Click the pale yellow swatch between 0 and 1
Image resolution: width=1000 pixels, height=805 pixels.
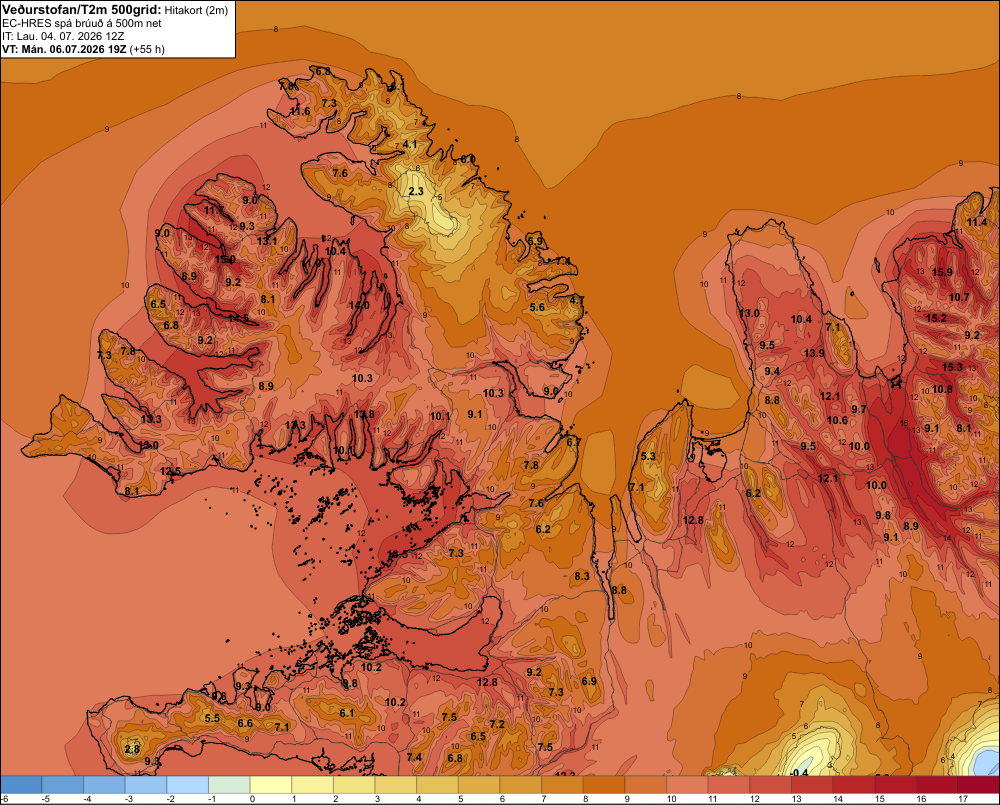[271, 785]
